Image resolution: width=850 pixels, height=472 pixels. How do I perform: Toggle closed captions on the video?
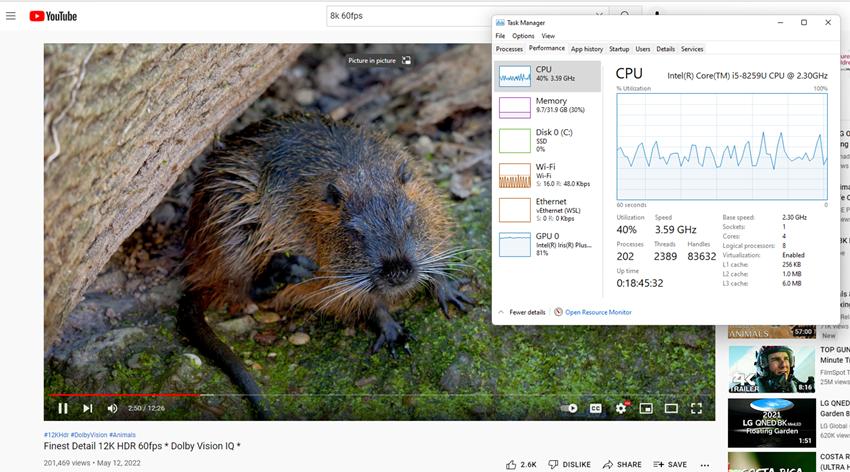tap(596, 408)
